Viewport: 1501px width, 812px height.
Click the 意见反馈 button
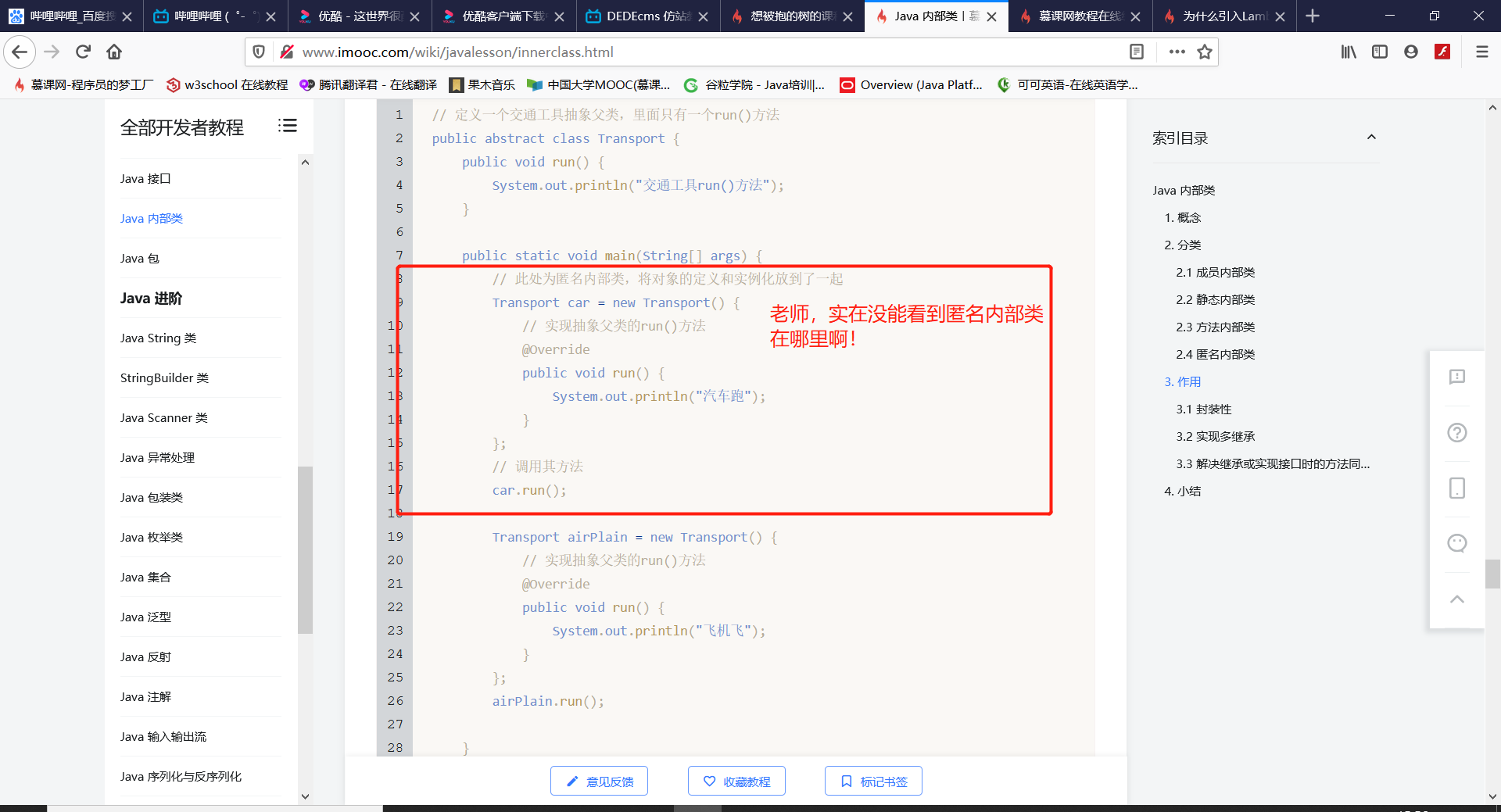tap(599, 781)
